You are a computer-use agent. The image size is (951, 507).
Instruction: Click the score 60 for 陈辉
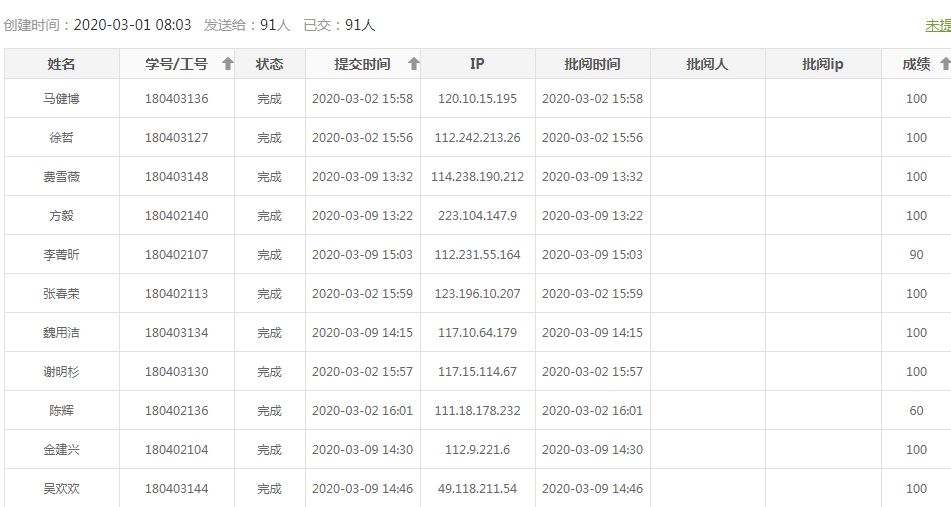pos(916,411)
